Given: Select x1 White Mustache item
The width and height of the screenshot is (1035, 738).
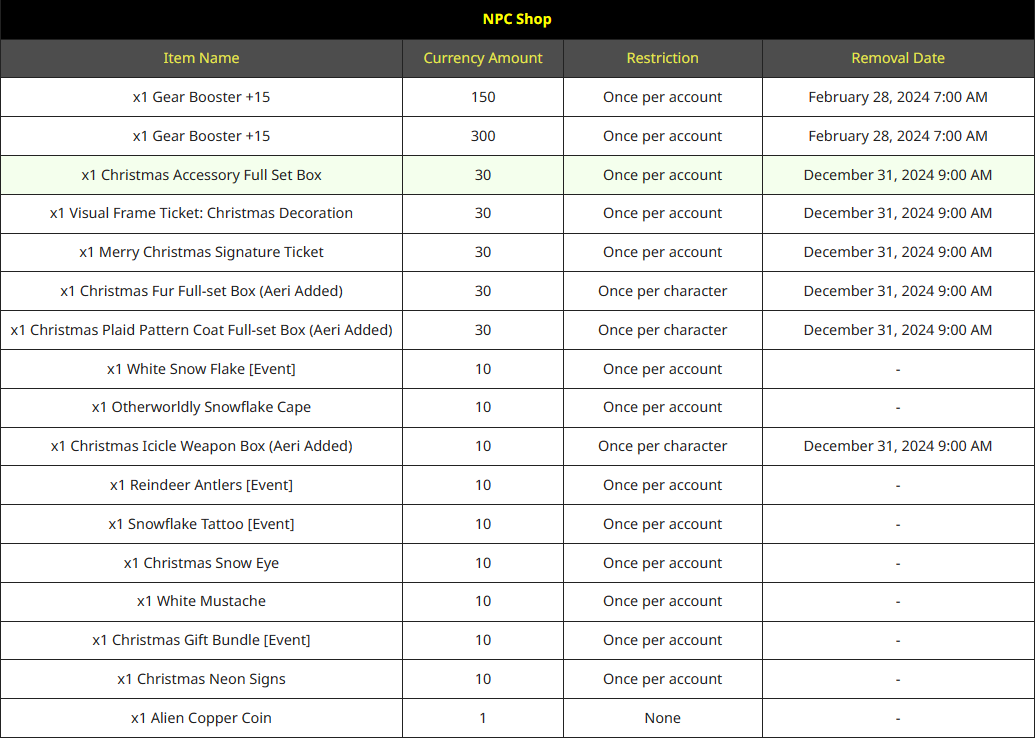Looking at the screenshot, I should coord(201,601).
